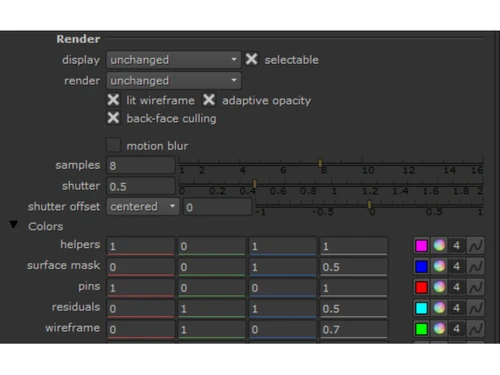This screenshot has width=500, height=375.
Task: Click the helpers red channel field
Action: (x=141, y=246)
